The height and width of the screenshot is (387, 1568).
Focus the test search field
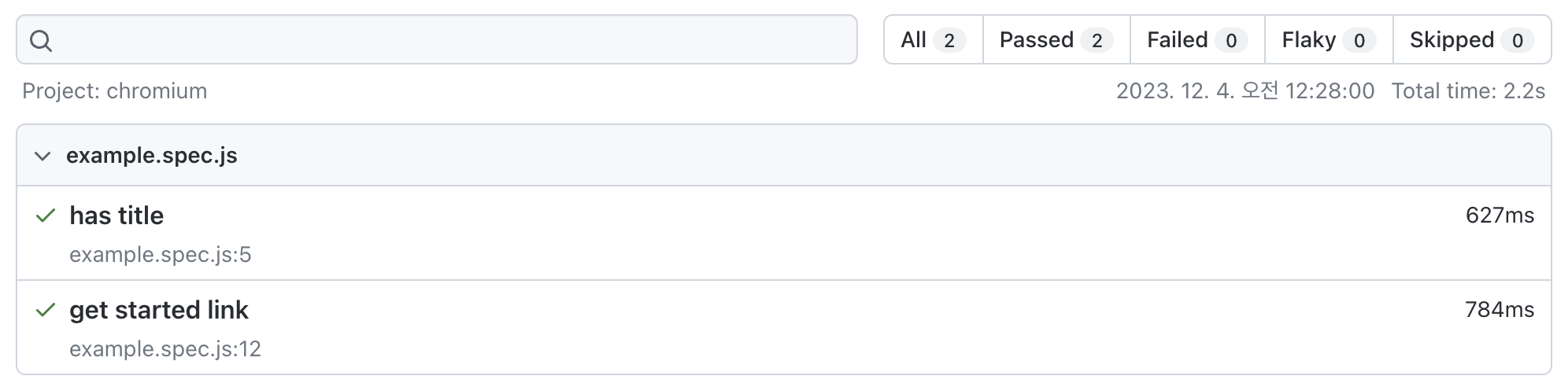[449, 40]
